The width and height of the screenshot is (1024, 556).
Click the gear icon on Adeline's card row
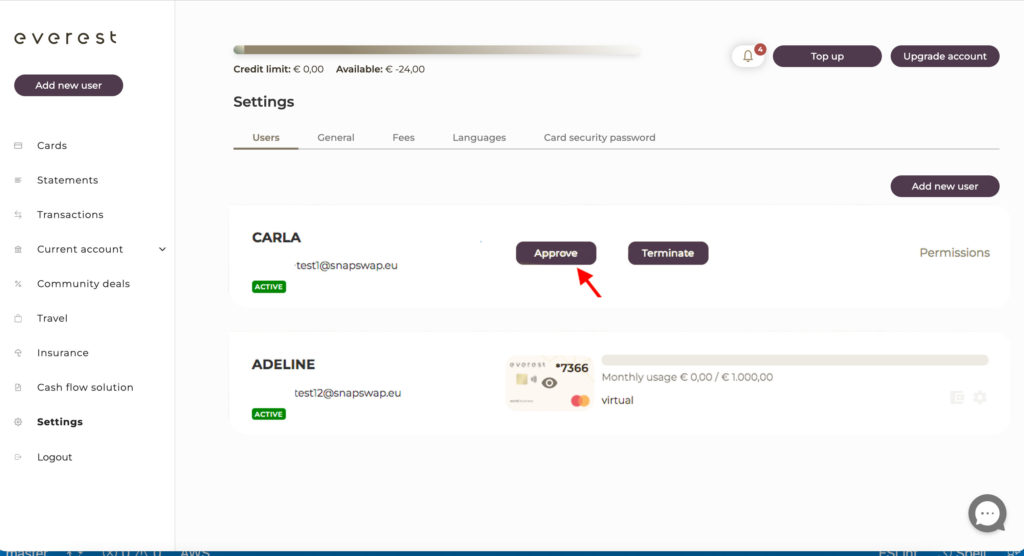pyautogui.click(x=980, y=397)
